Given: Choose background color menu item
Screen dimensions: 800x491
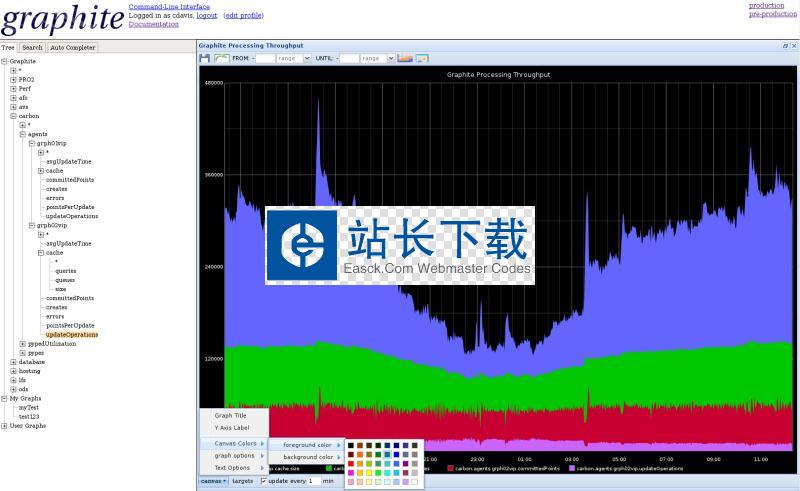Looking at the screenshot, I should click(x=307, y=457).
